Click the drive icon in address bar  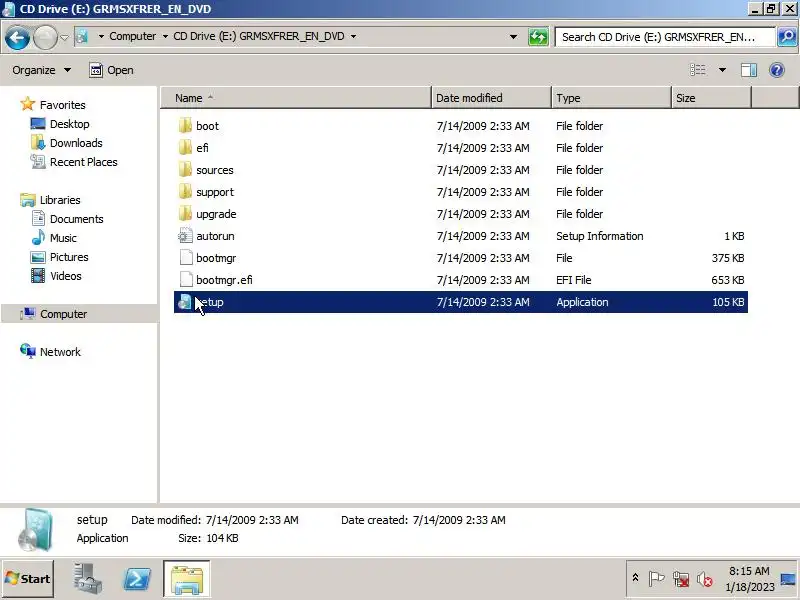[82, 36]
